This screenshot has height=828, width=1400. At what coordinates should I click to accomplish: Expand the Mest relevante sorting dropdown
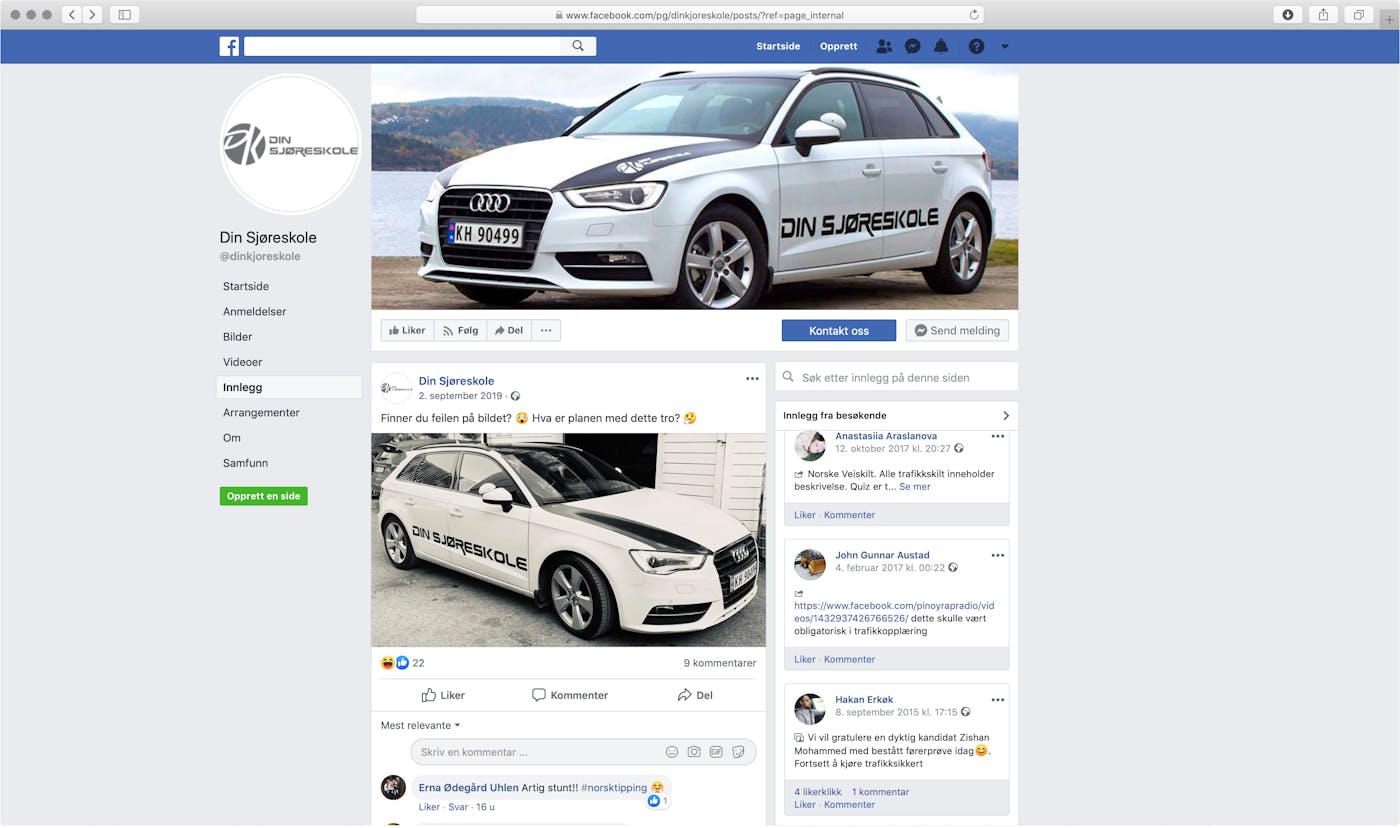[421, 725]
